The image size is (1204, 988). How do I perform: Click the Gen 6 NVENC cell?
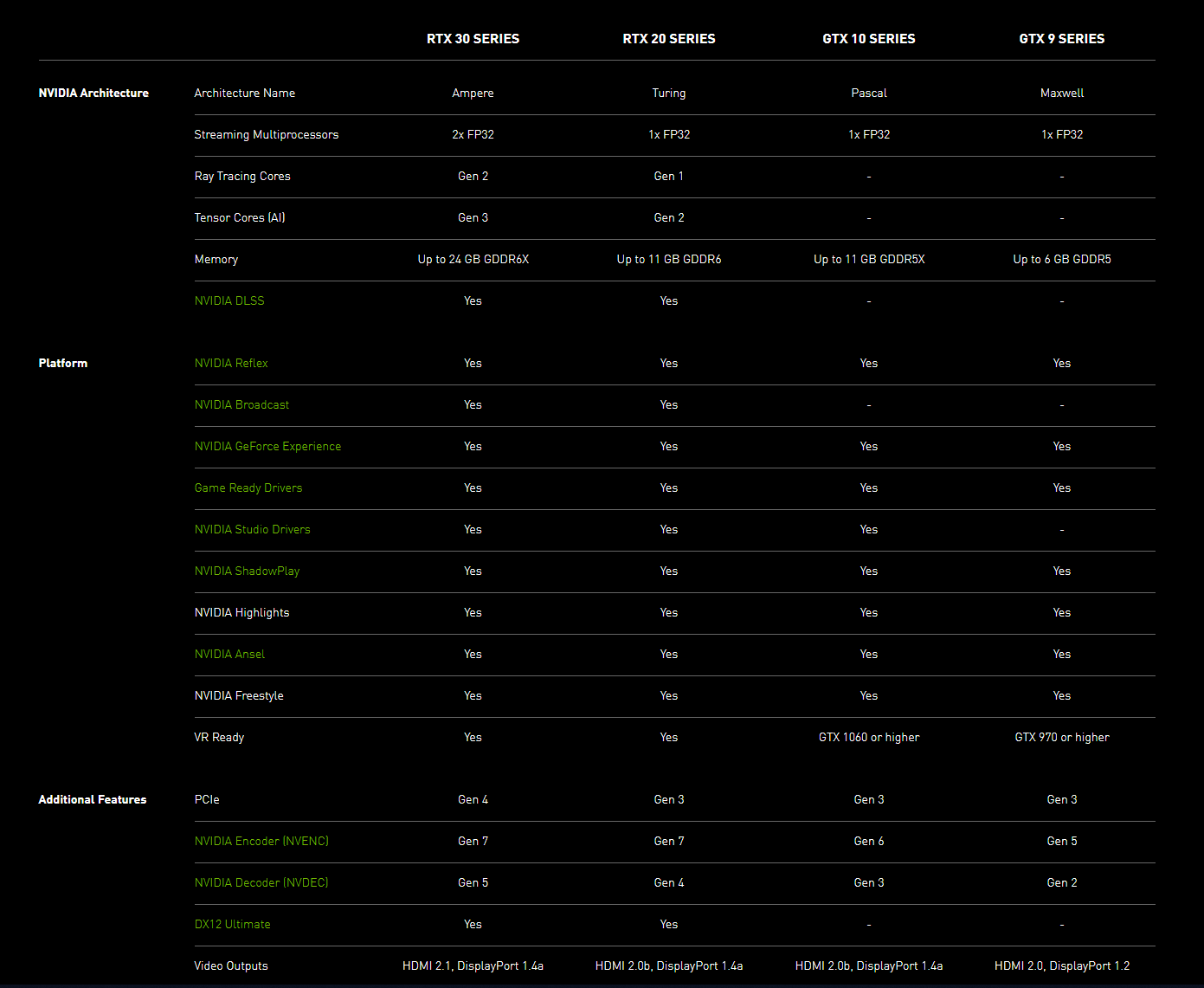pyautogui.click(x=869, y=841)
